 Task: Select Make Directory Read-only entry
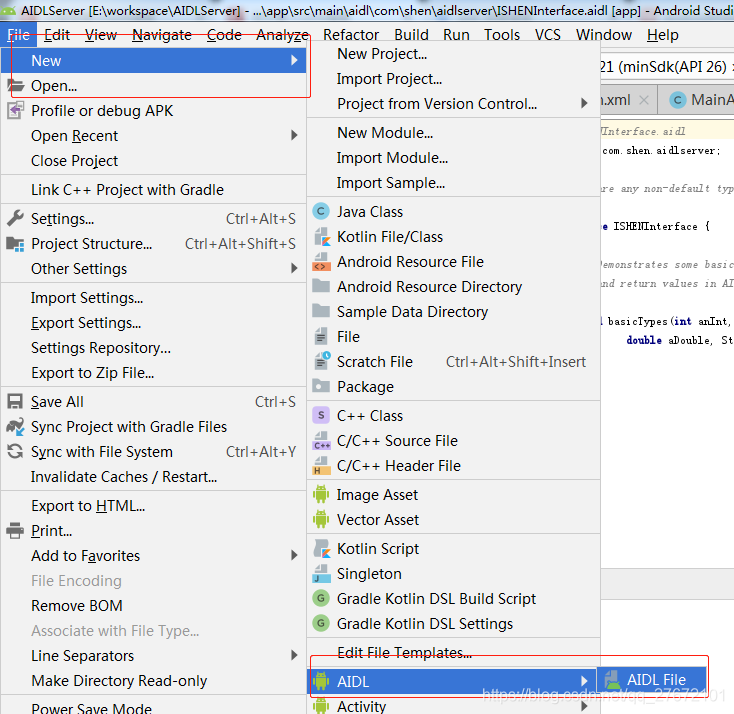pos(154,680)
